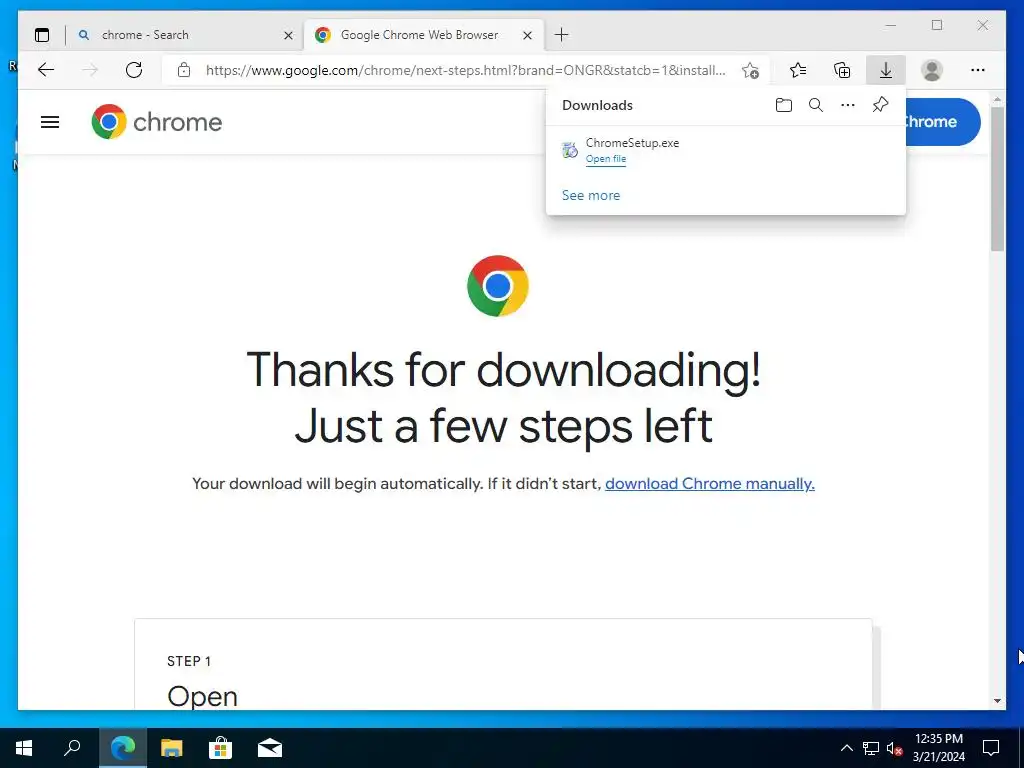Go back to the previous page
Image resolution: width=1024 pixels, height=768 pixels.
46,70
